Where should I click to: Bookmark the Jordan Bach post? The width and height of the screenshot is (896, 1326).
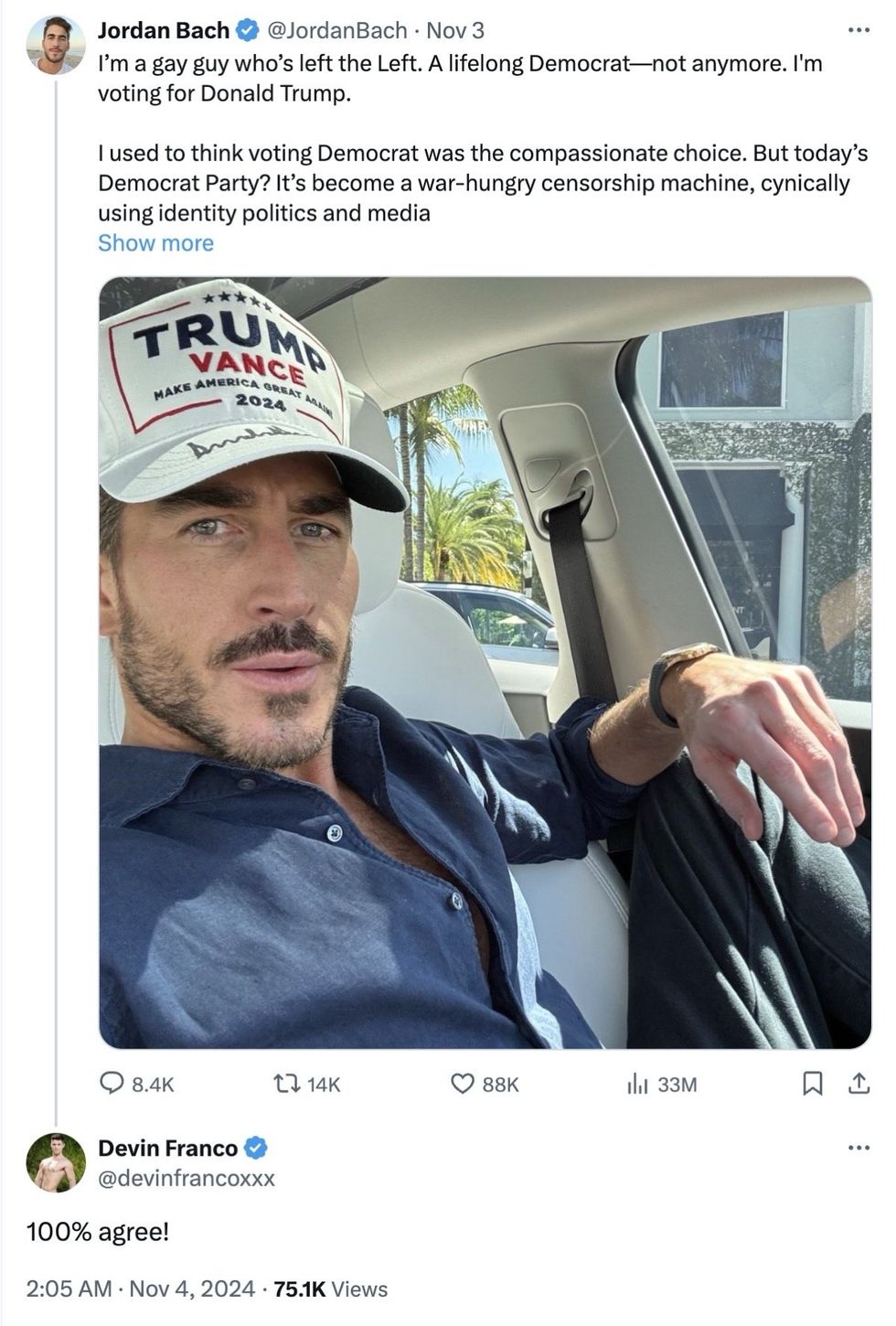tap(811, 1084)
